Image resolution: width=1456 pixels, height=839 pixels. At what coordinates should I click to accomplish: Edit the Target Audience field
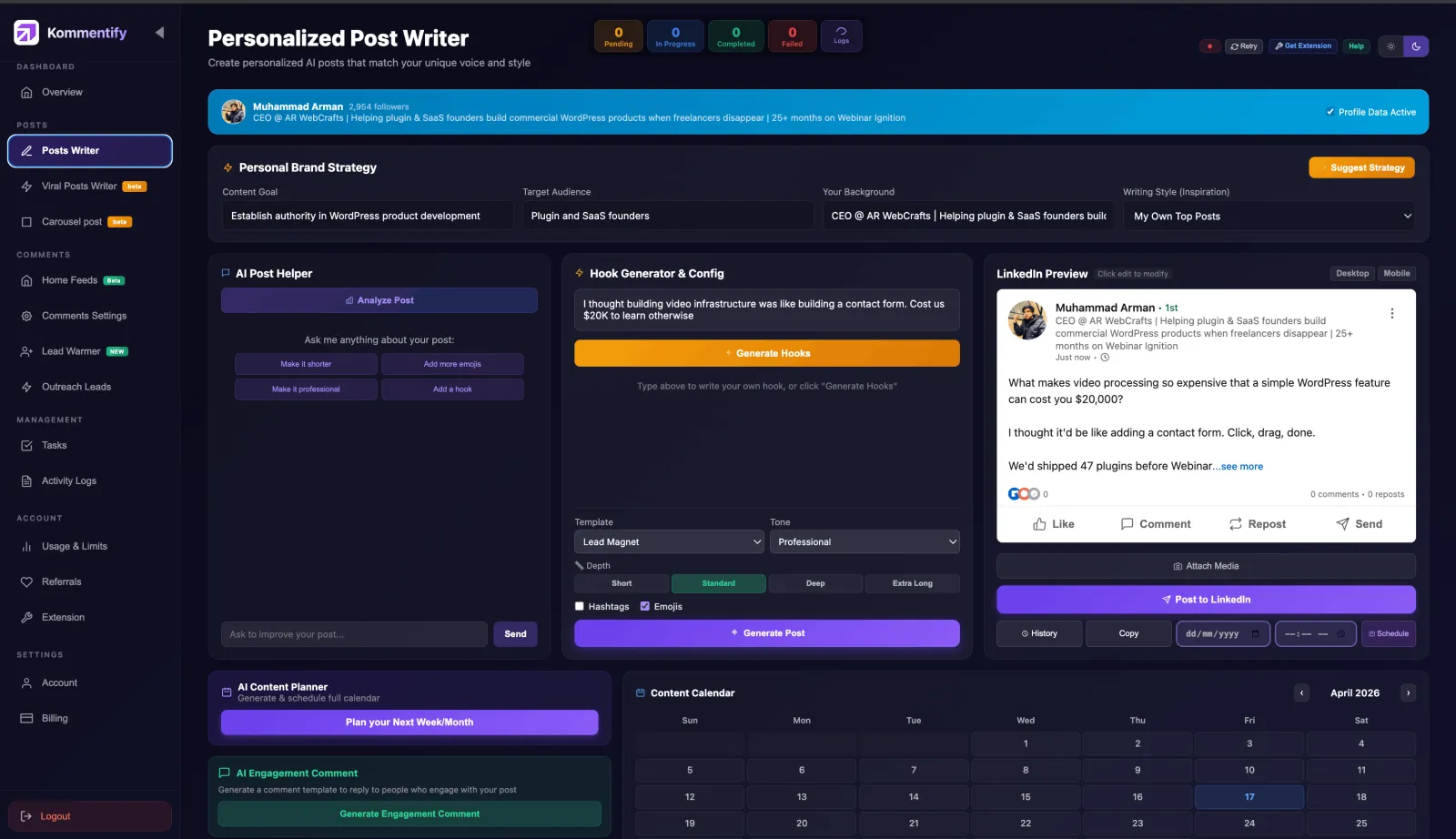click(667, 216)
